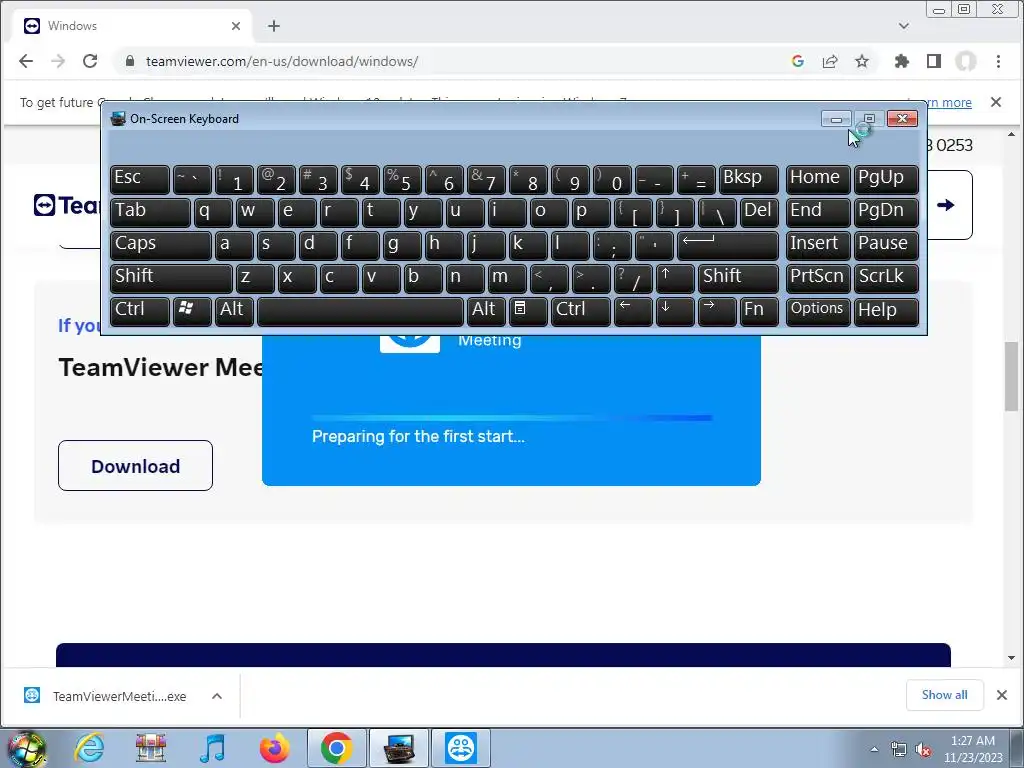This screenshot has height=768, width=1024.
Task: Go back to the previous page in Chrome
Action: click(25, 61)
